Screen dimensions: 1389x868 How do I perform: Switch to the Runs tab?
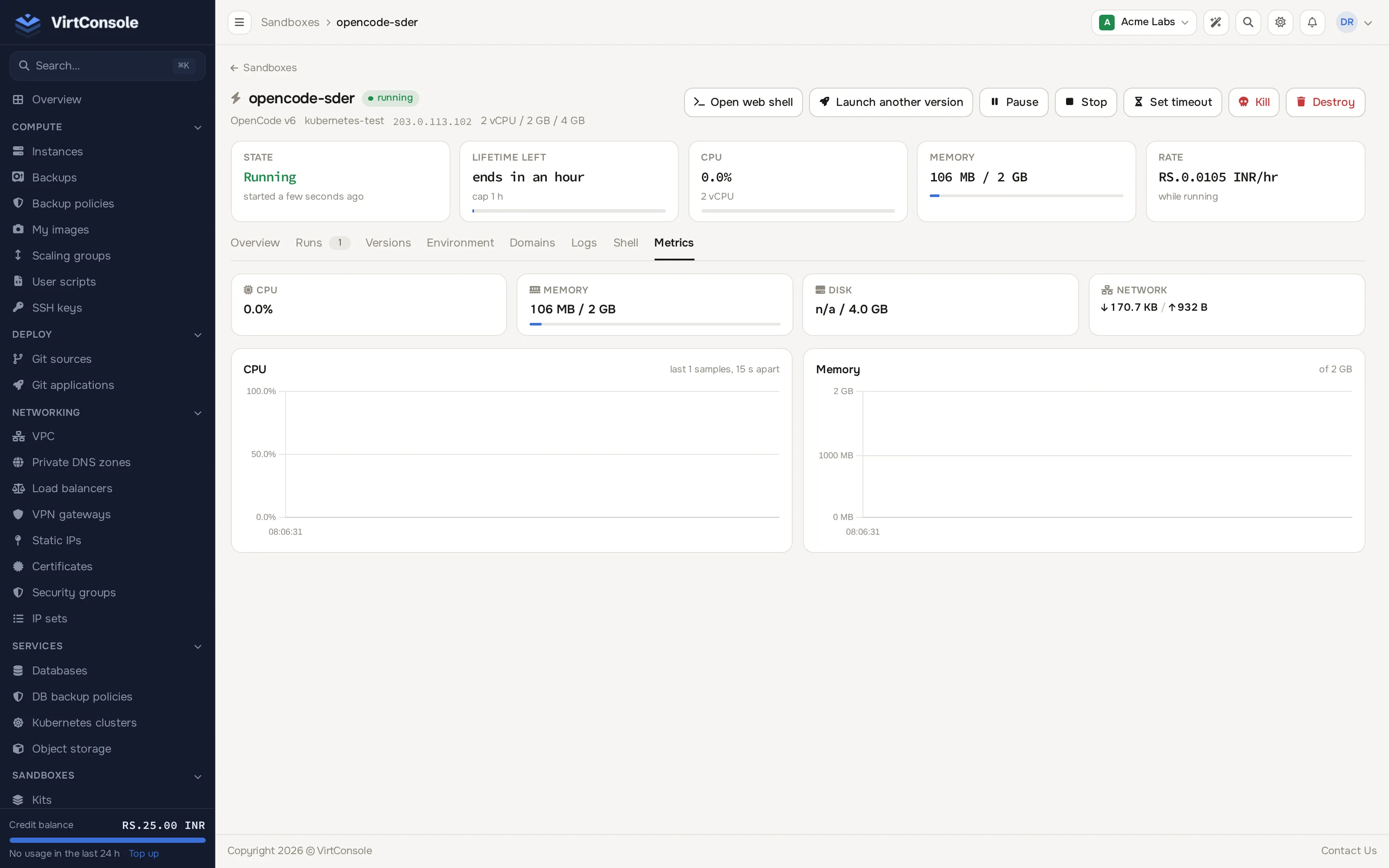322,243
